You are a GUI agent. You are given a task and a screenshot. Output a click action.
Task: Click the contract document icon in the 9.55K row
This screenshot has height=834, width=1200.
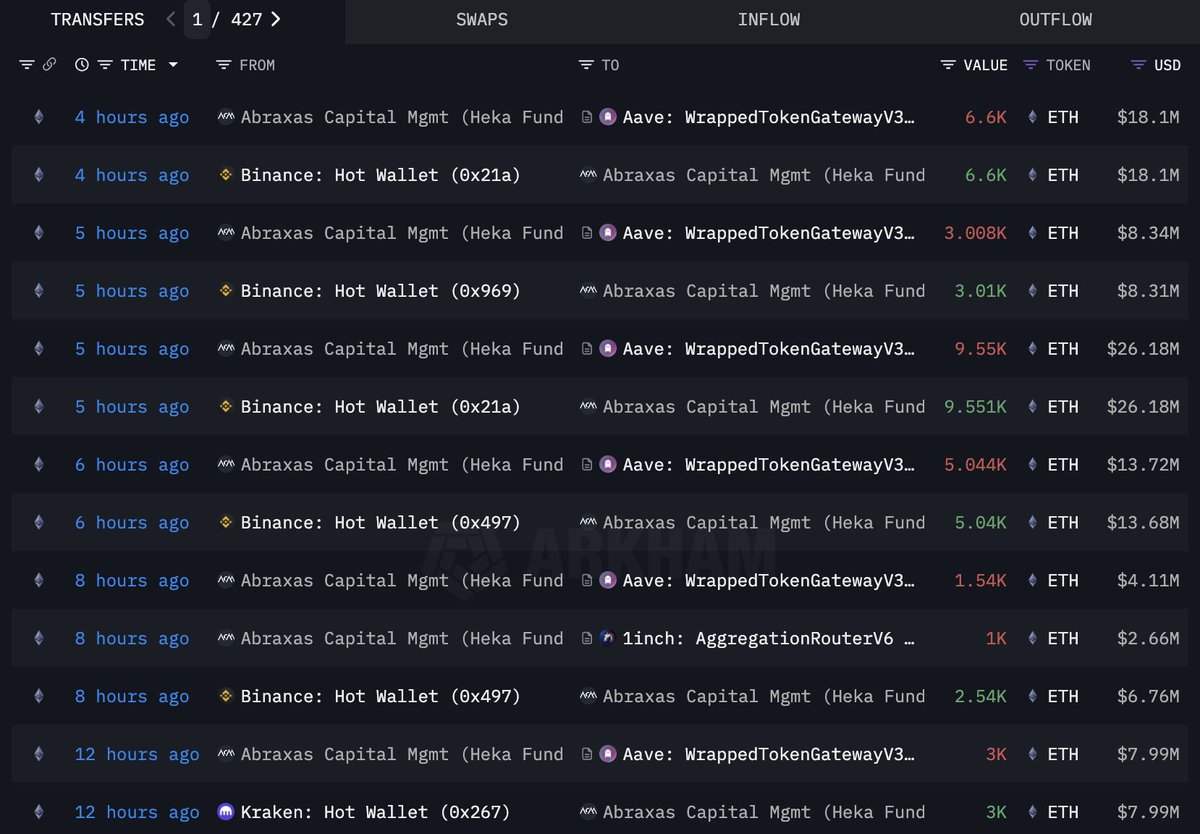tap(587, 349)
